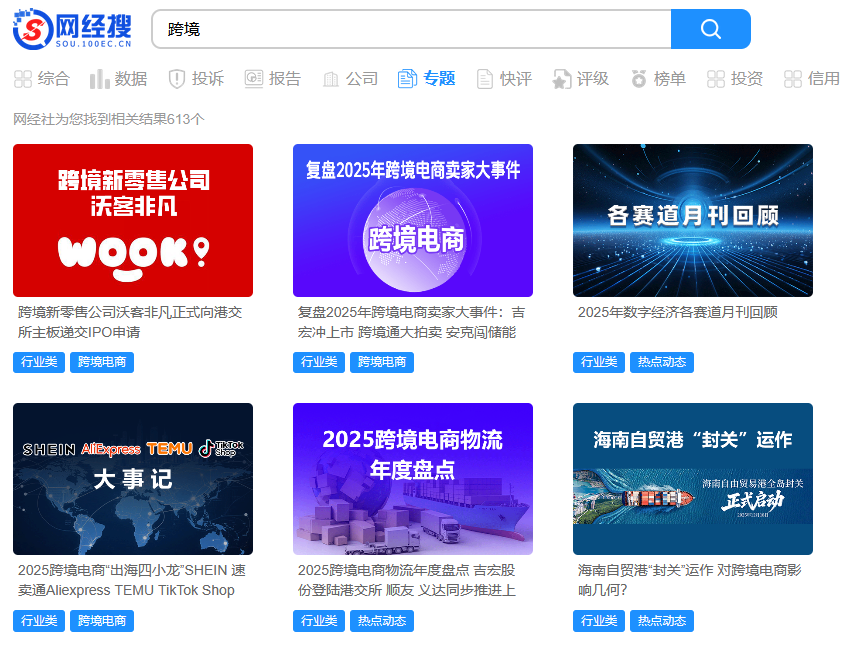Click the 榜单 trophy icon
This screenshot has width=844, height=647.
coord(637,78)
